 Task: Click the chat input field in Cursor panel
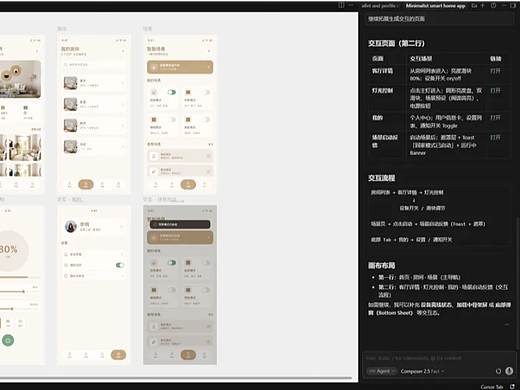tap(439, 358)
